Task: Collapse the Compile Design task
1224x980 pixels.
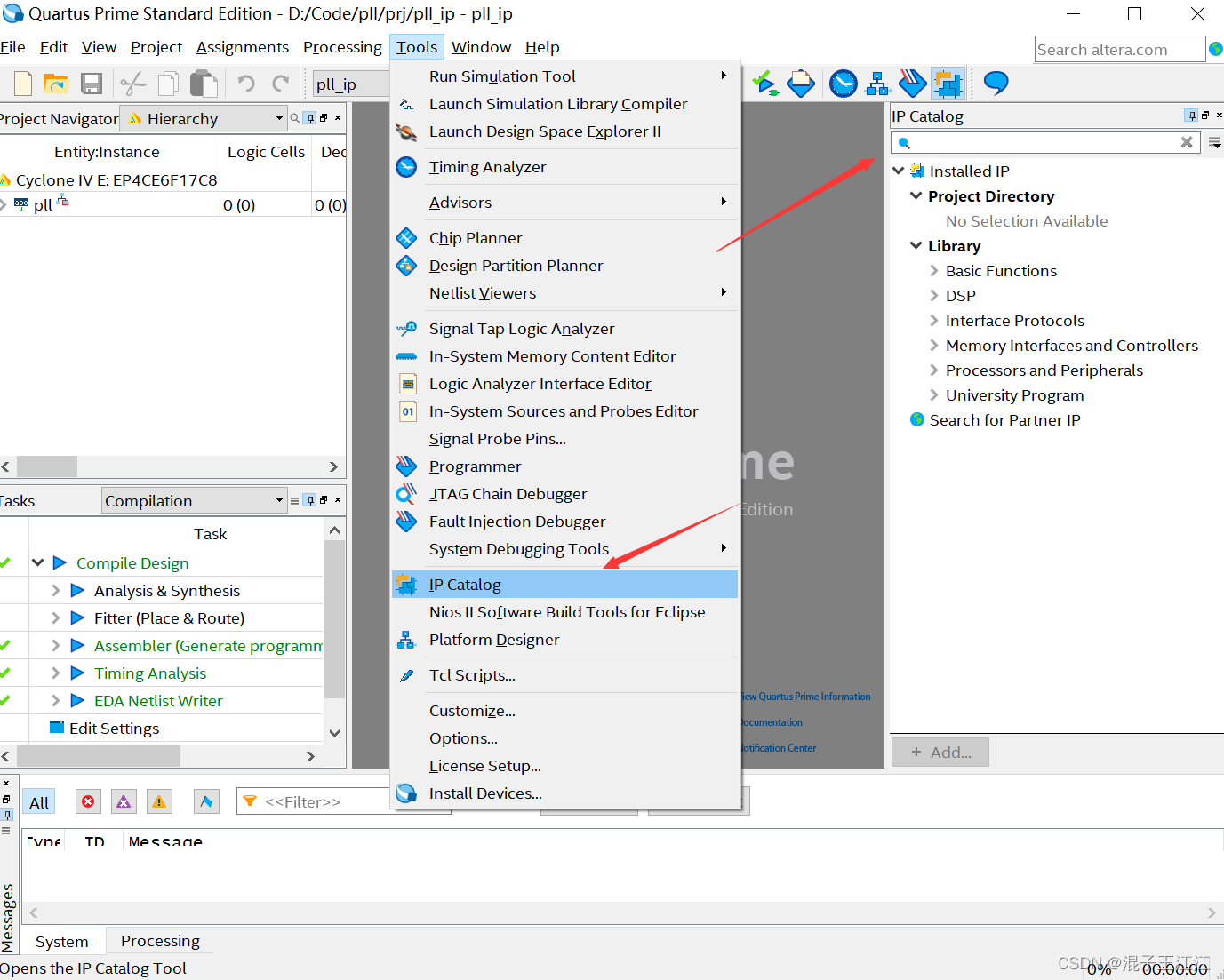Action: coord(37,562)
